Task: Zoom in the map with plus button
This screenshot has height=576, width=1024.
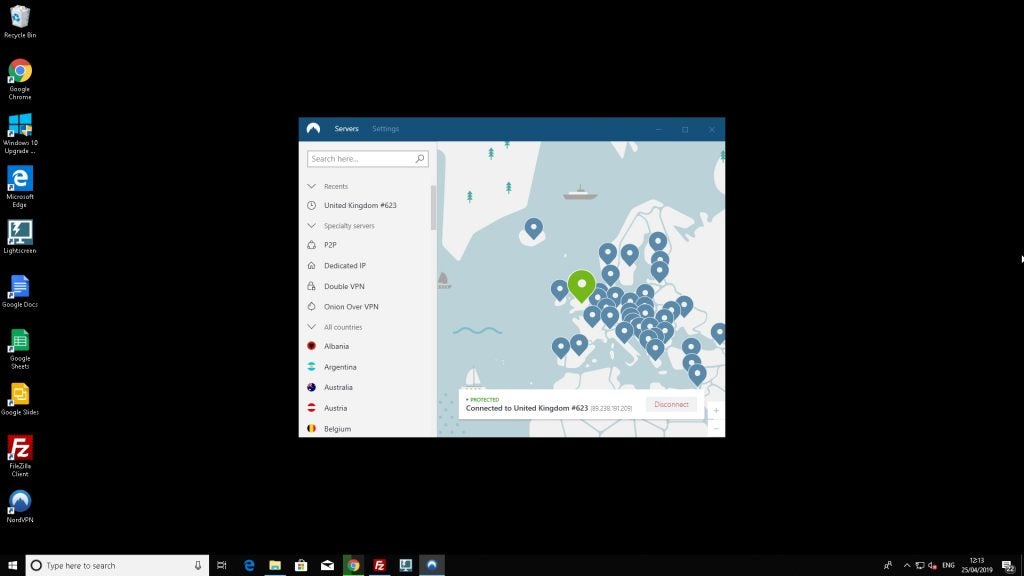Action: point(716,410)
